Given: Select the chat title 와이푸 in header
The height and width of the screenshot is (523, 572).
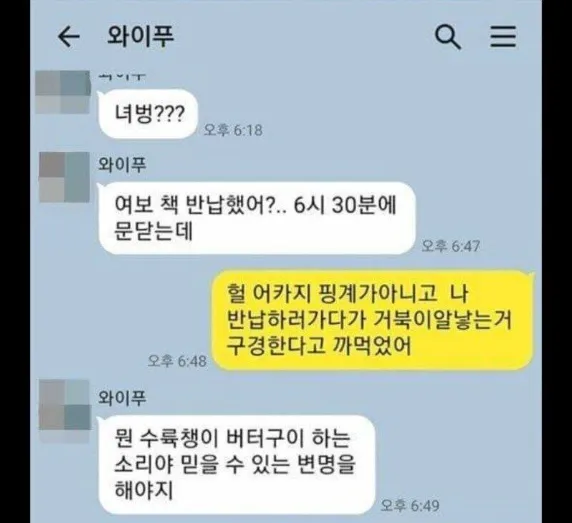Looking at the screenshot, I should [x=140, y=36].
